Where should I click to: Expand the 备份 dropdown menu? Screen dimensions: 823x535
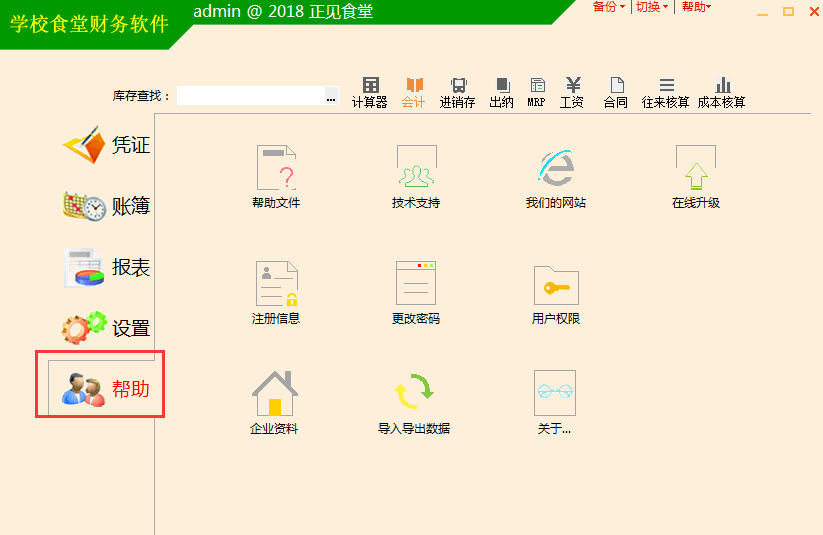pos(609,7)
